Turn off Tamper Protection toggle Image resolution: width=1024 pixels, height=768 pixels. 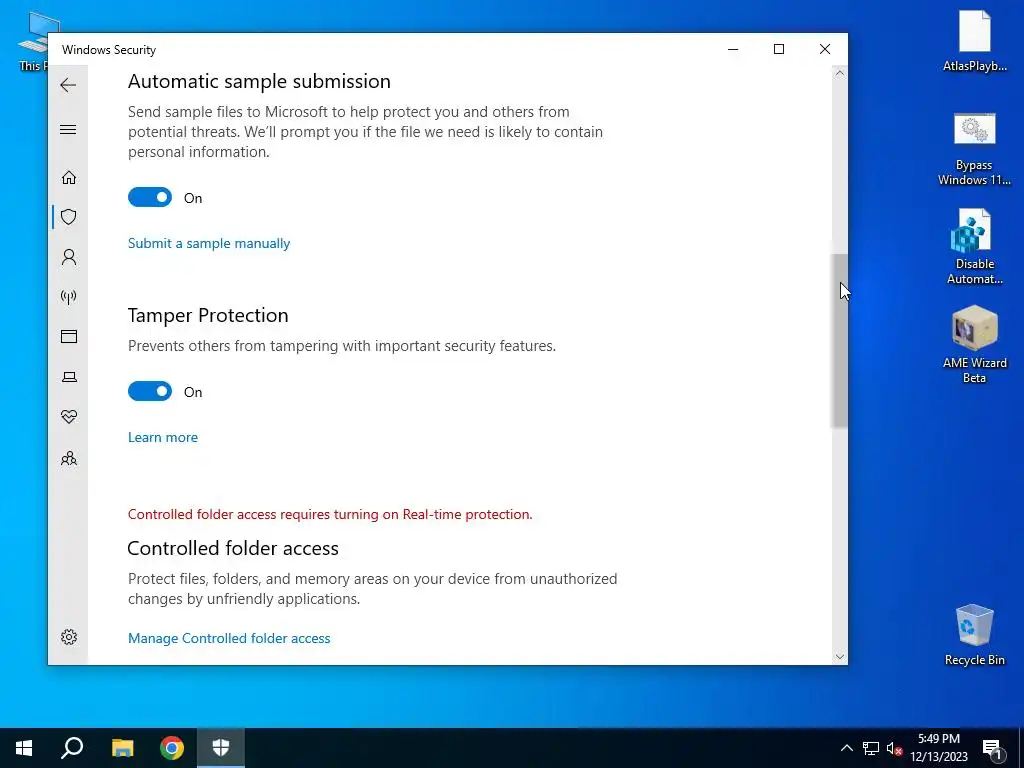(x=150, y=391)
